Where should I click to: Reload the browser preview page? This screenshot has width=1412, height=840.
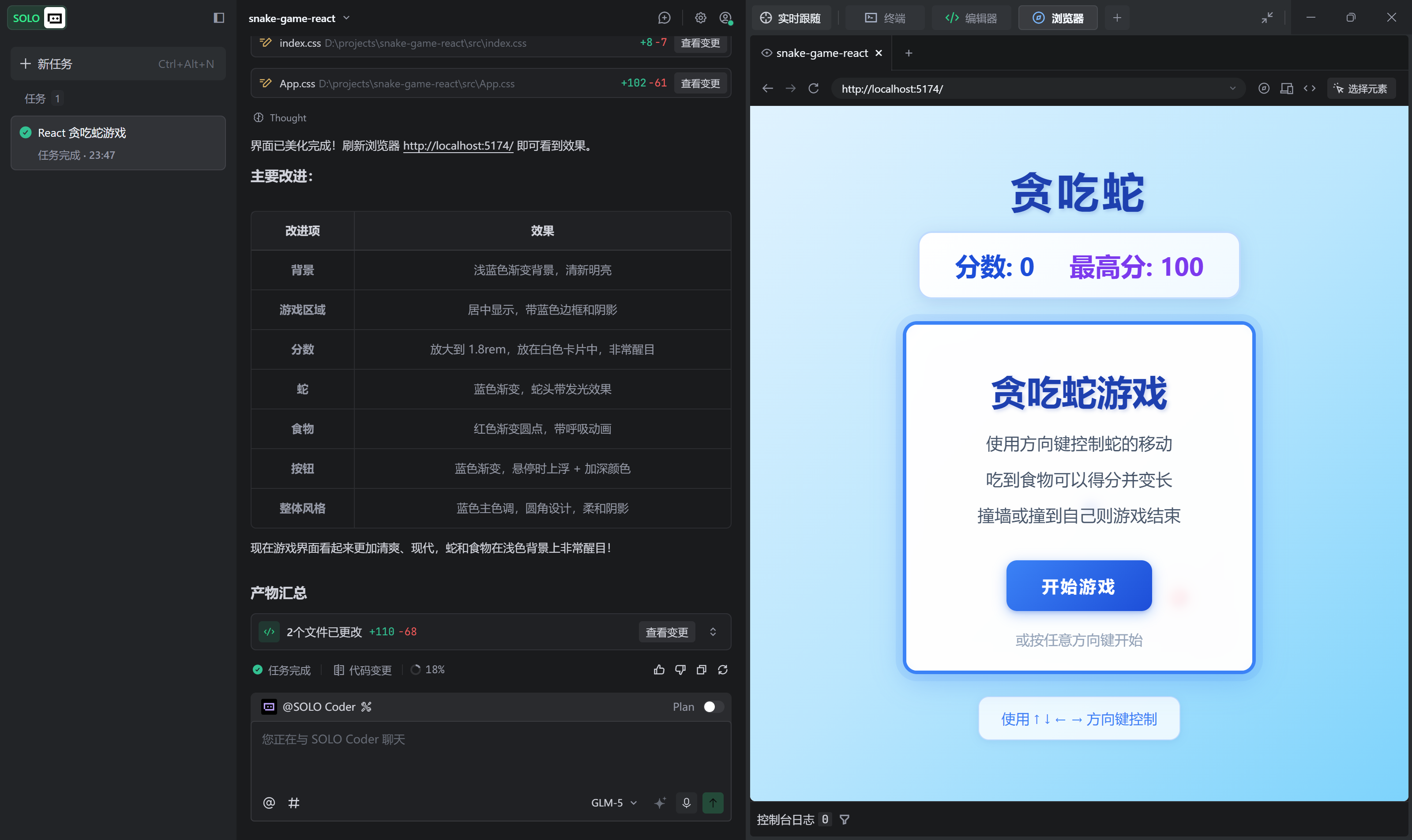click(814, 88)
